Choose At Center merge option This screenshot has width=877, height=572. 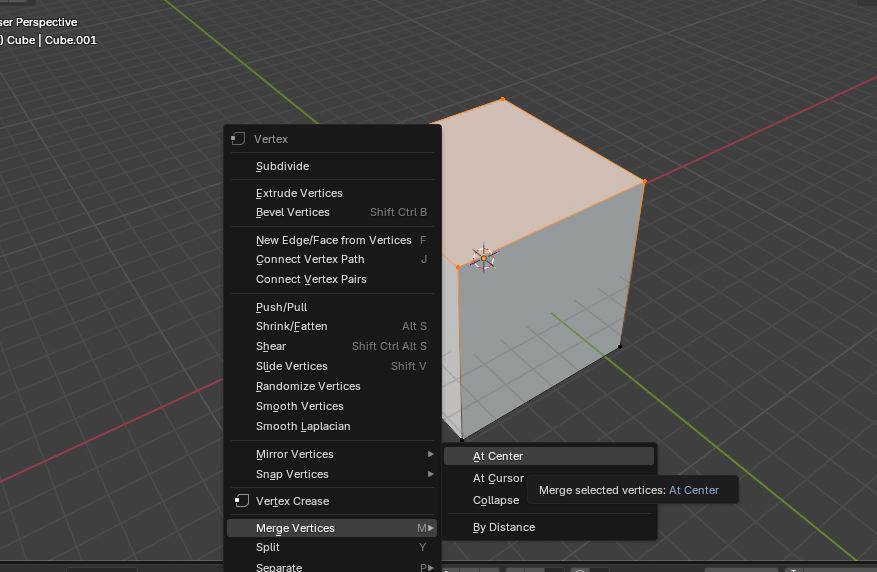(x=498, y=456)
